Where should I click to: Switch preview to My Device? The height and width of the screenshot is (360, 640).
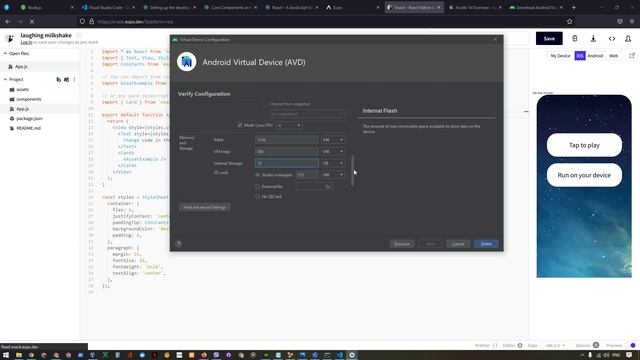point(560,56)
